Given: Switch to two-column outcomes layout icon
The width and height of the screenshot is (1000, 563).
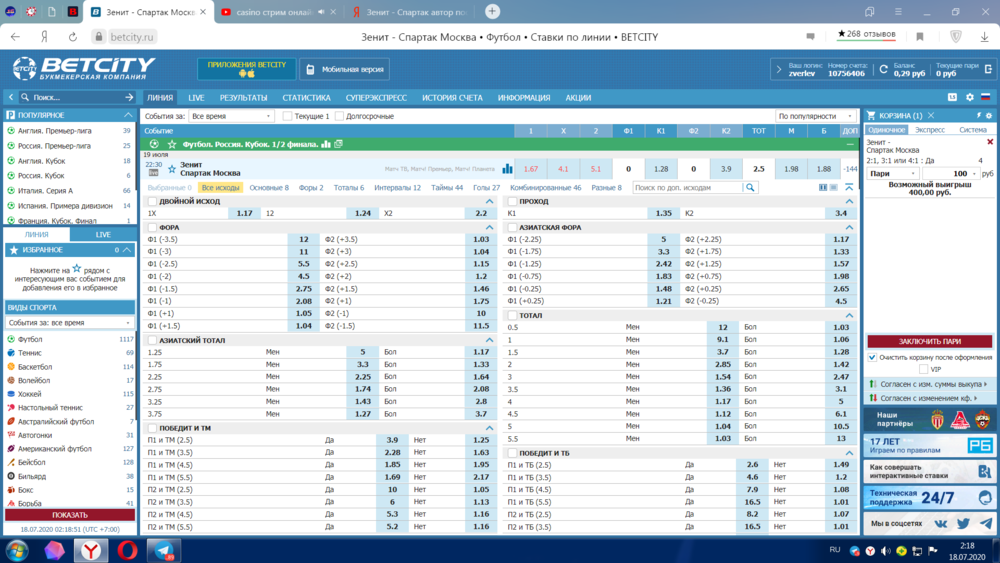Looking at the screenshot, I should point(823,187).
